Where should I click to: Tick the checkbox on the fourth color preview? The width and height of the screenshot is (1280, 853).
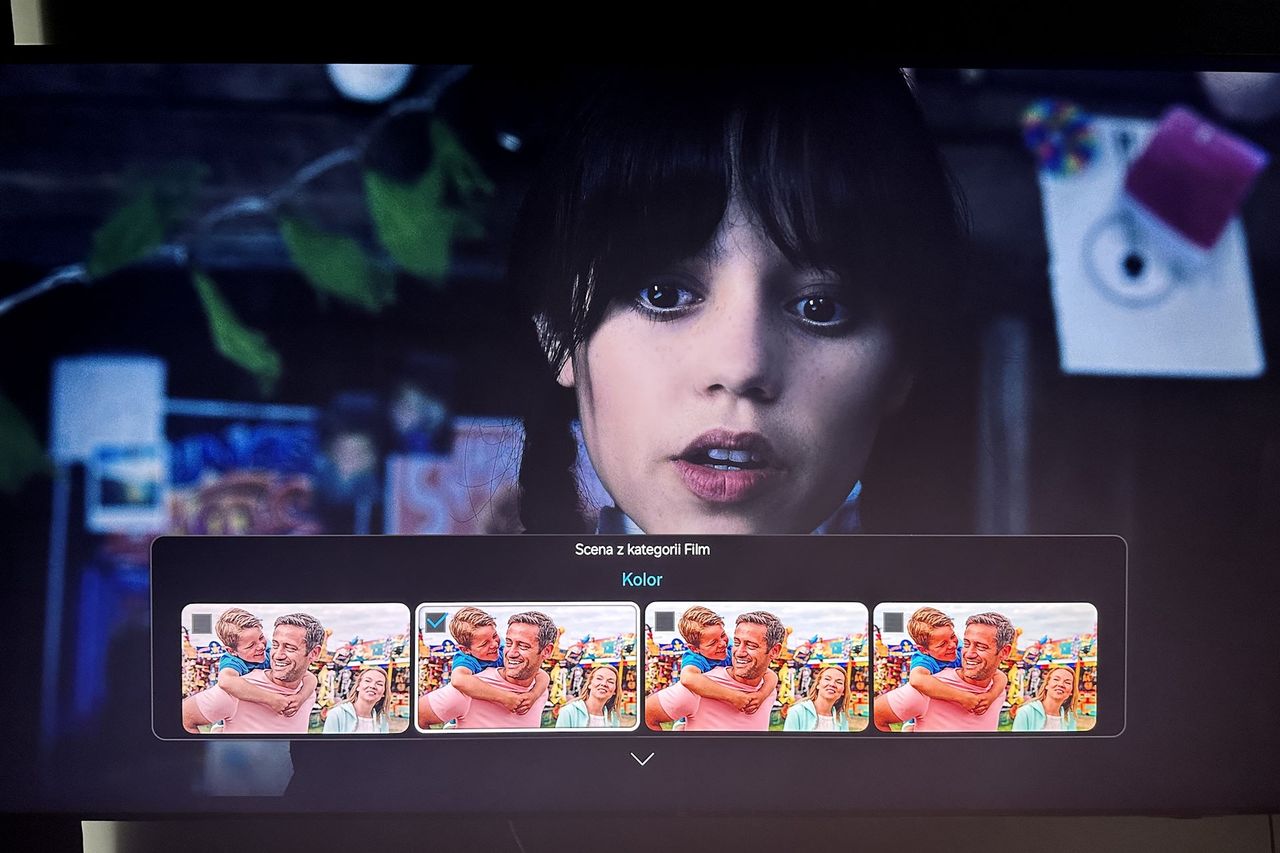point(893,622)
